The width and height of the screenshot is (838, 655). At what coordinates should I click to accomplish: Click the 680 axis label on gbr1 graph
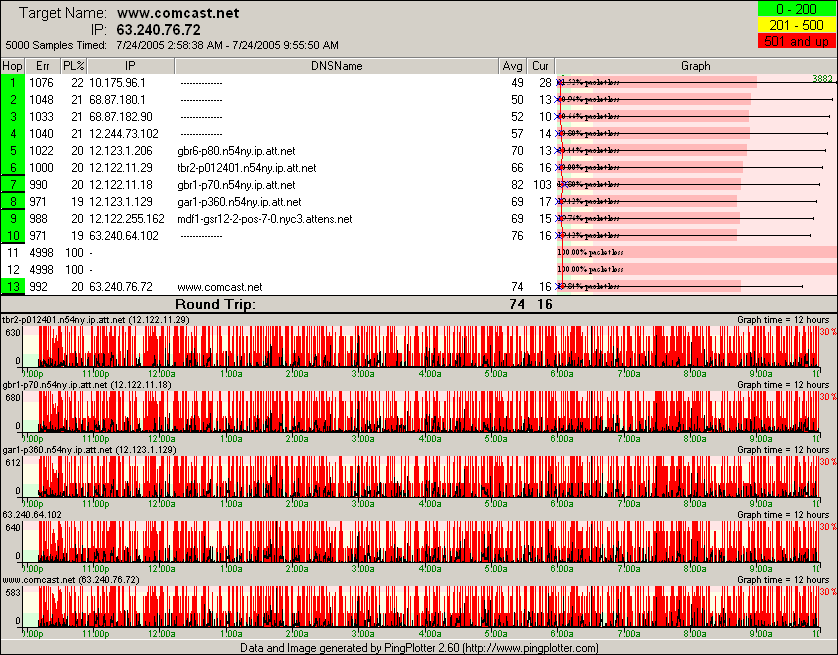(x=13, y=398)
